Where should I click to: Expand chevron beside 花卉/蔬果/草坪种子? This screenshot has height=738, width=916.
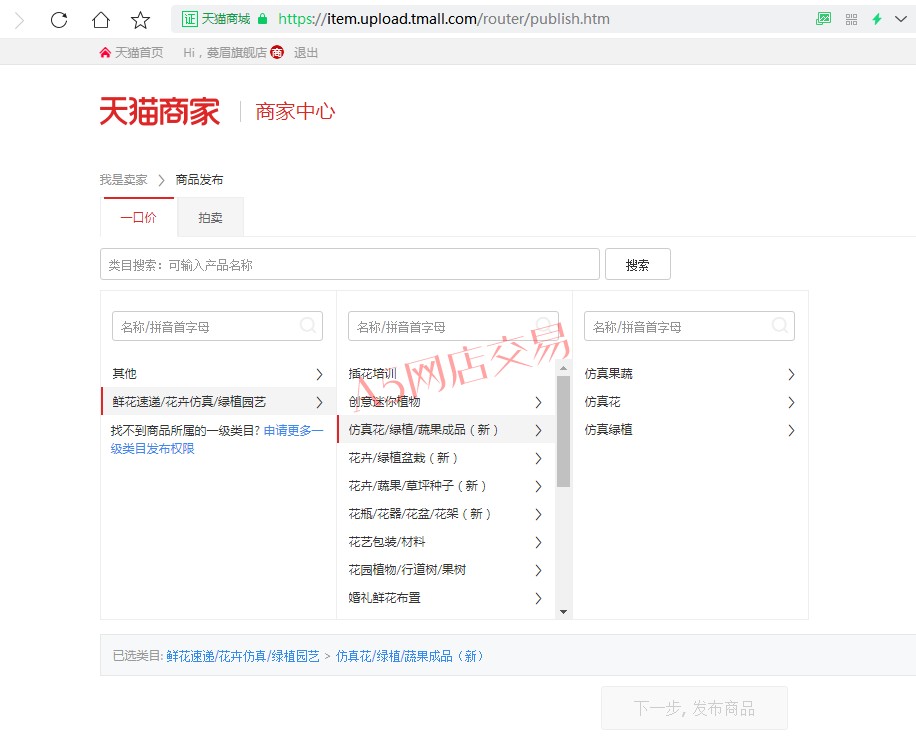click(538, 486)
